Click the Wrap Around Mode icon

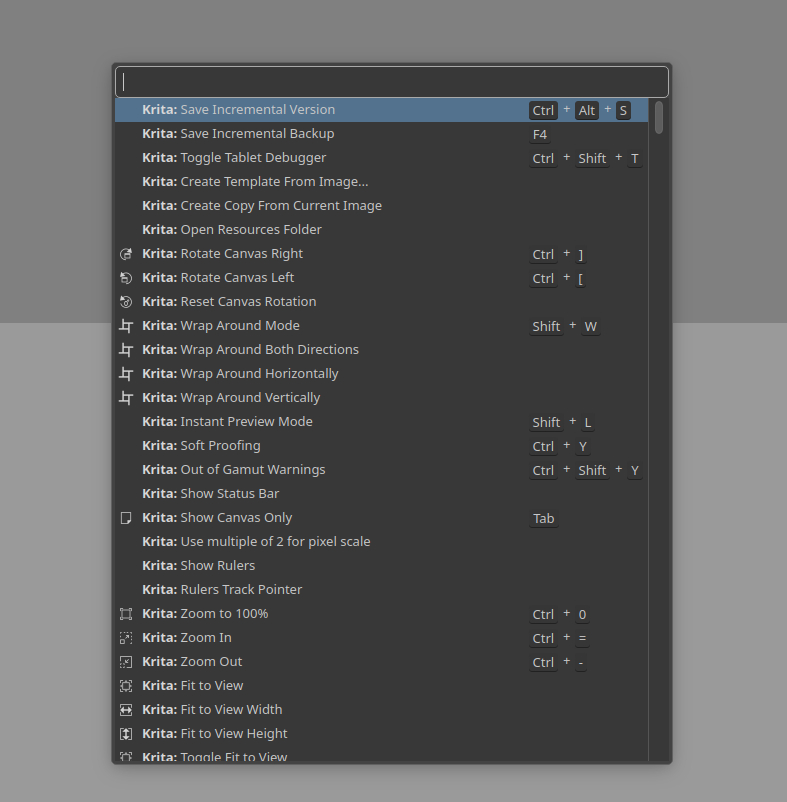[x=126, y=326]
